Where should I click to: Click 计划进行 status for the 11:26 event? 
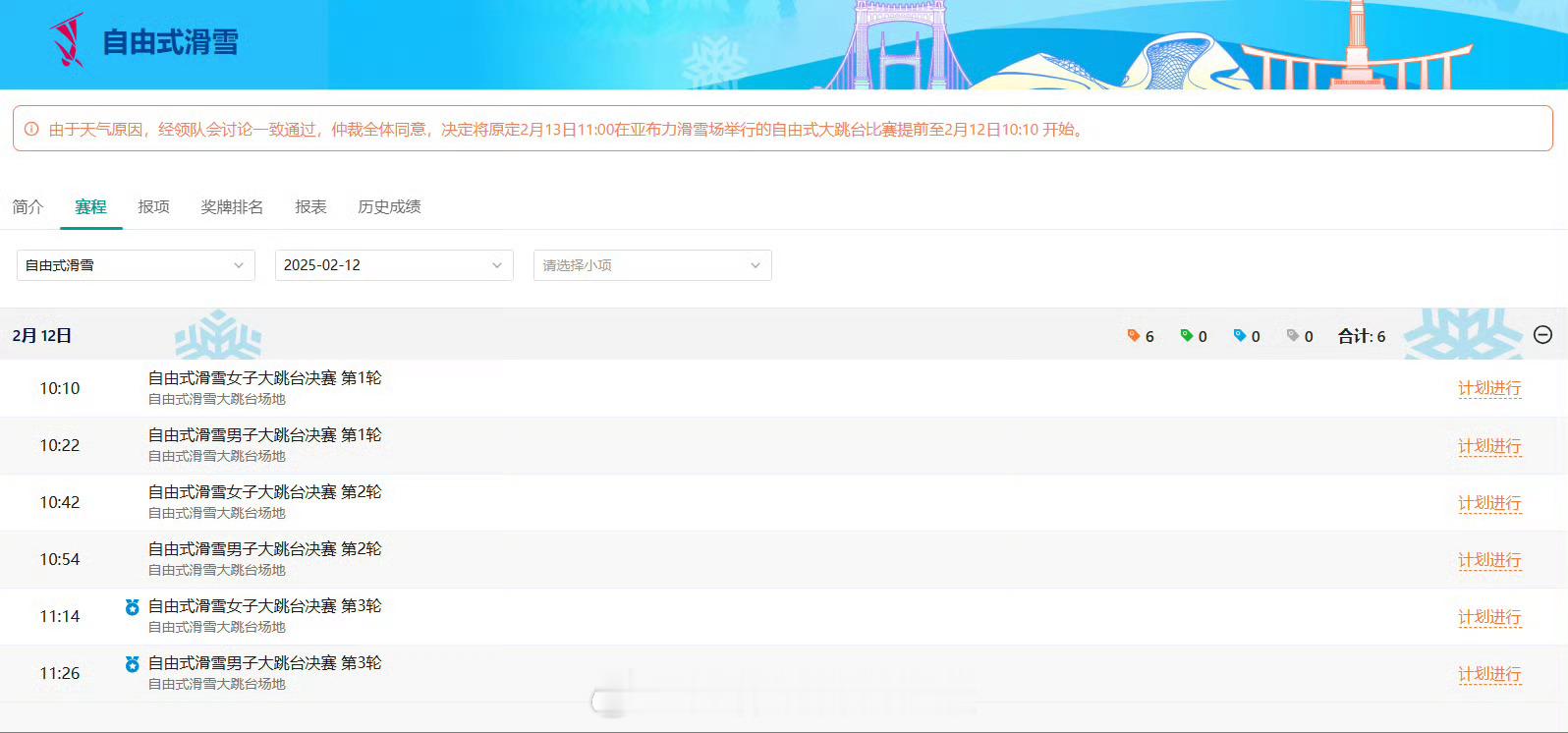[1489, 674]
